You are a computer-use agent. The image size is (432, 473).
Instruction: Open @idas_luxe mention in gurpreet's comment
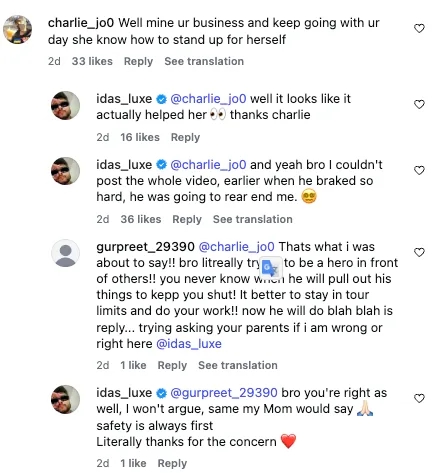coord(189,344)
